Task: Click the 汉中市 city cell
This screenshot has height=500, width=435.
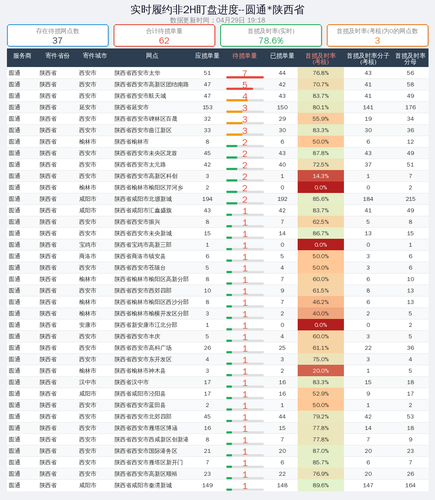Action: [88, 382]
